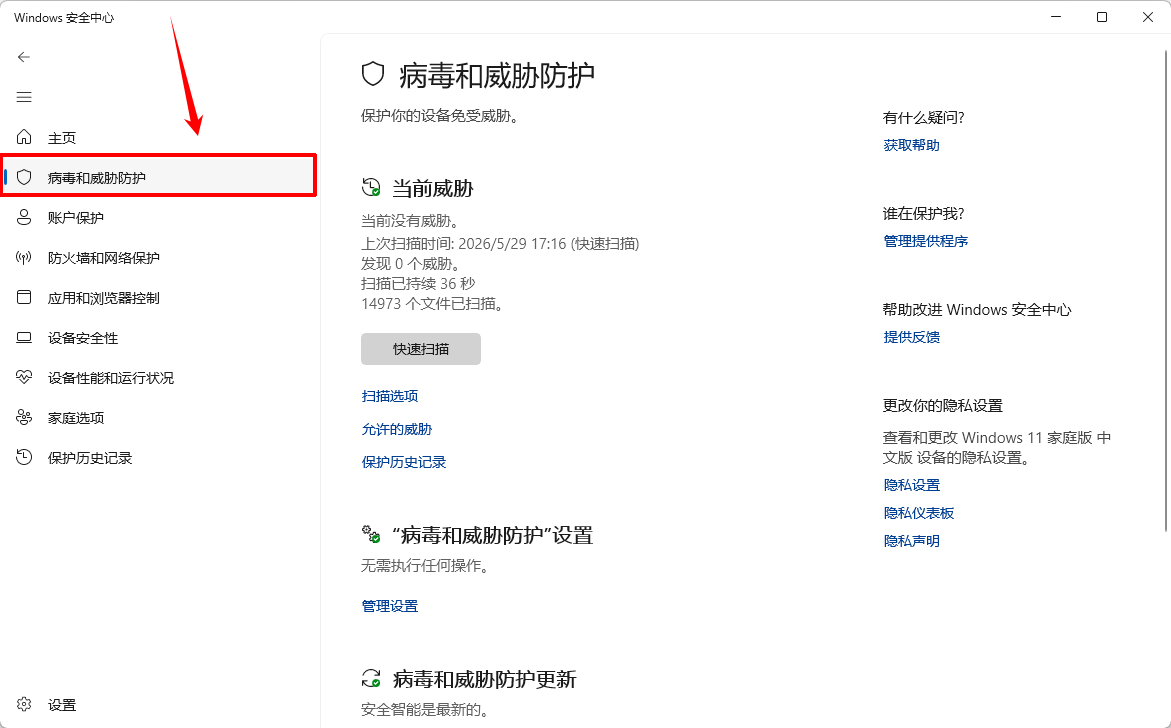1171x728 pixels.
Task: Go to 应用和浏览器控制
Action: pyautogui.click(x=104, y=298)
